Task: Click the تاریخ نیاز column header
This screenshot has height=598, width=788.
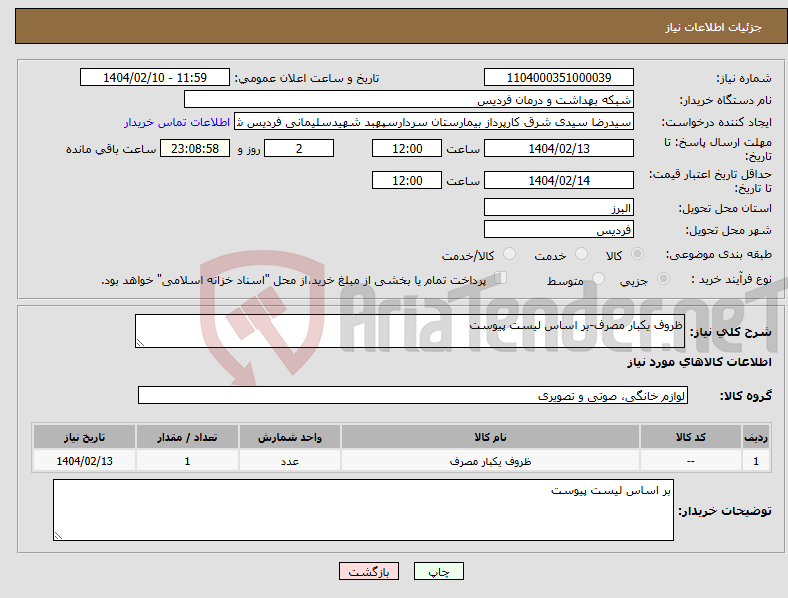Action: point(84,437)
